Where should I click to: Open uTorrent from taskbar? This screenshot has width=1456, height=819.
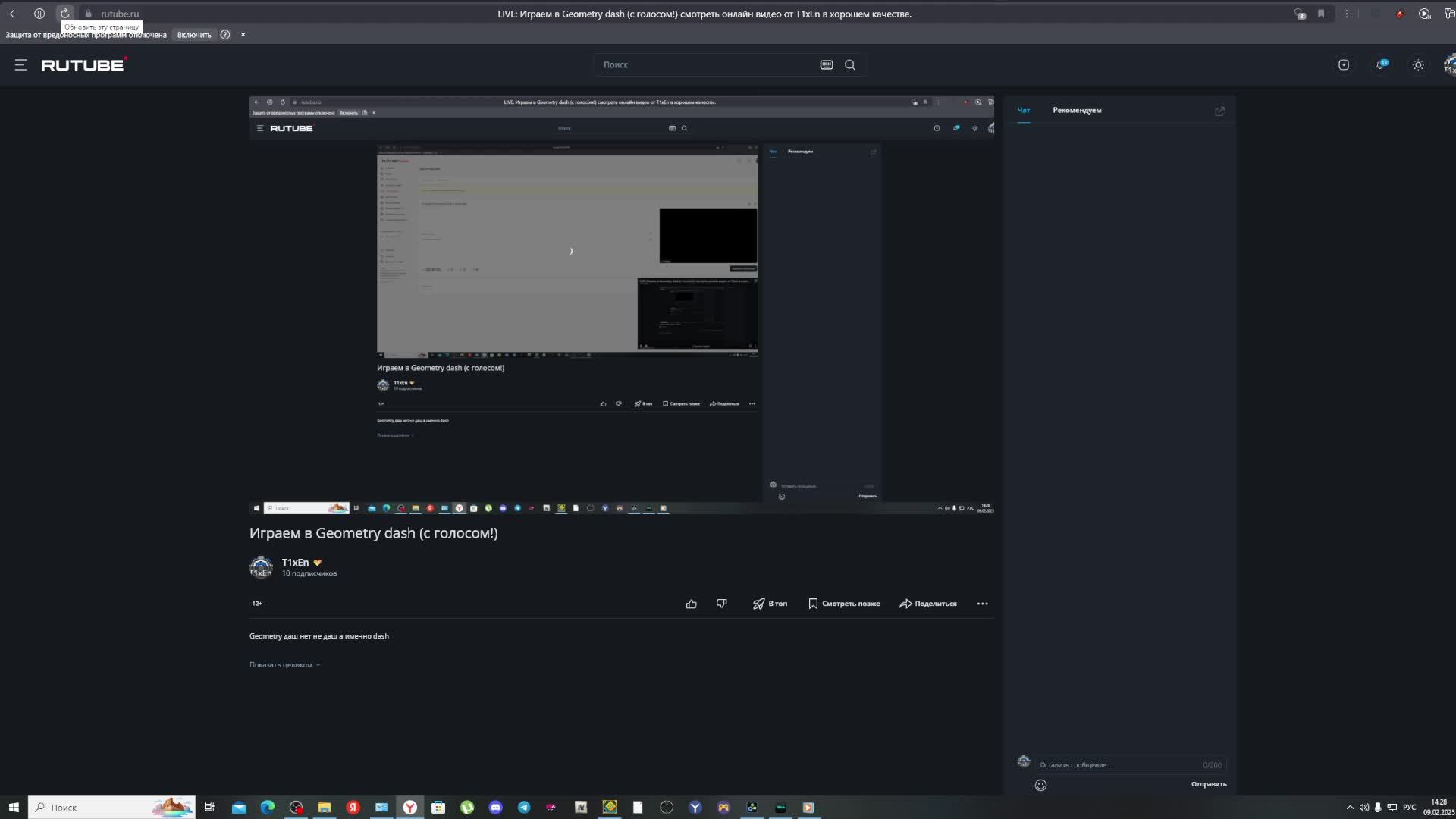(467, 808)
